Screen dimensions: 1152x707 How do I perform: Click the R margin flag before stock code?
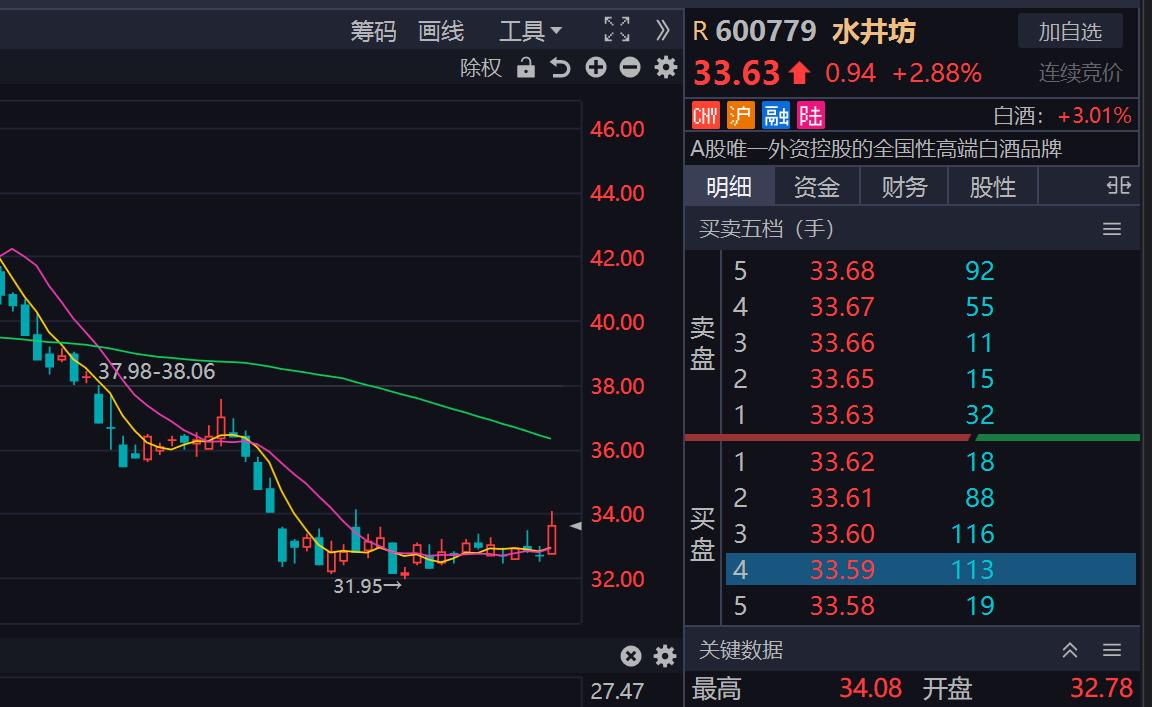(x=700, y=32)
